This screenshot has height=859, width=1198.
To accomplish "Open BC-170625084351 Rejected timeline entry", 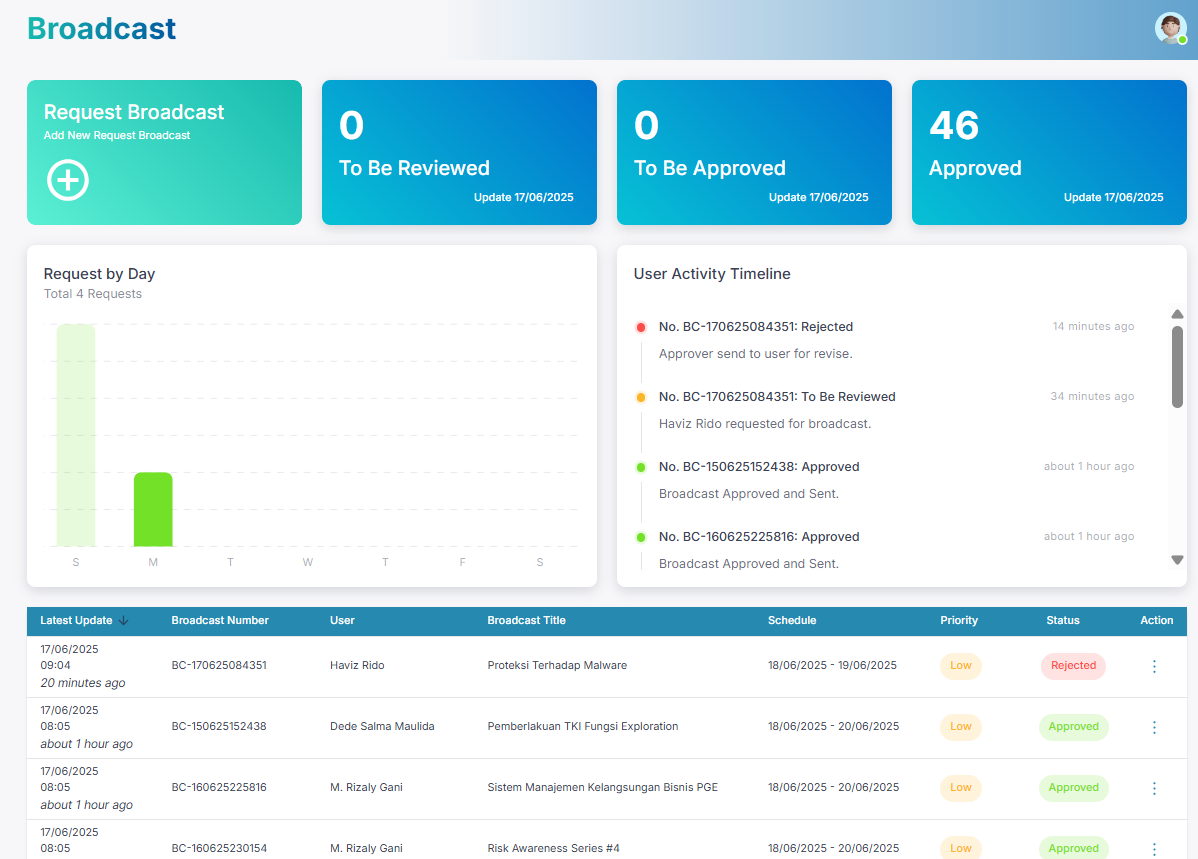I will click(755, 327).
